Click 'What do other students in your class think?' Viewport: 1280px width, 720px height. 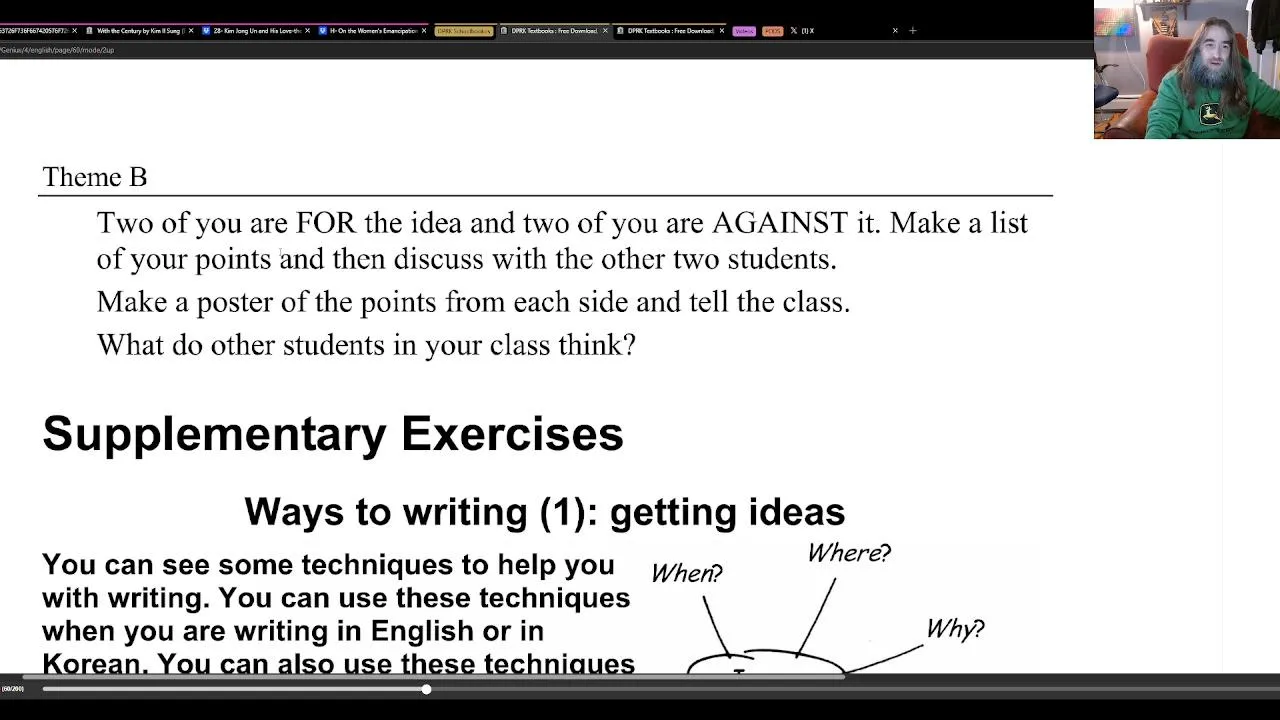click(366, 346)
